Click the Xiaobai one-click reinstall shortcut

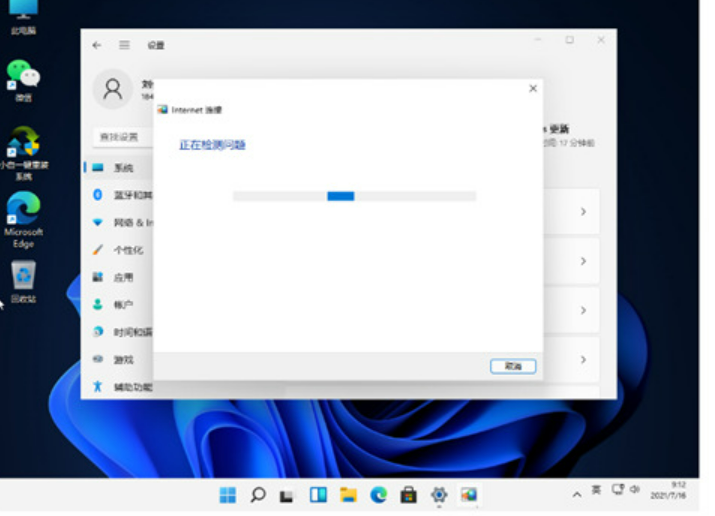point(23,143)
